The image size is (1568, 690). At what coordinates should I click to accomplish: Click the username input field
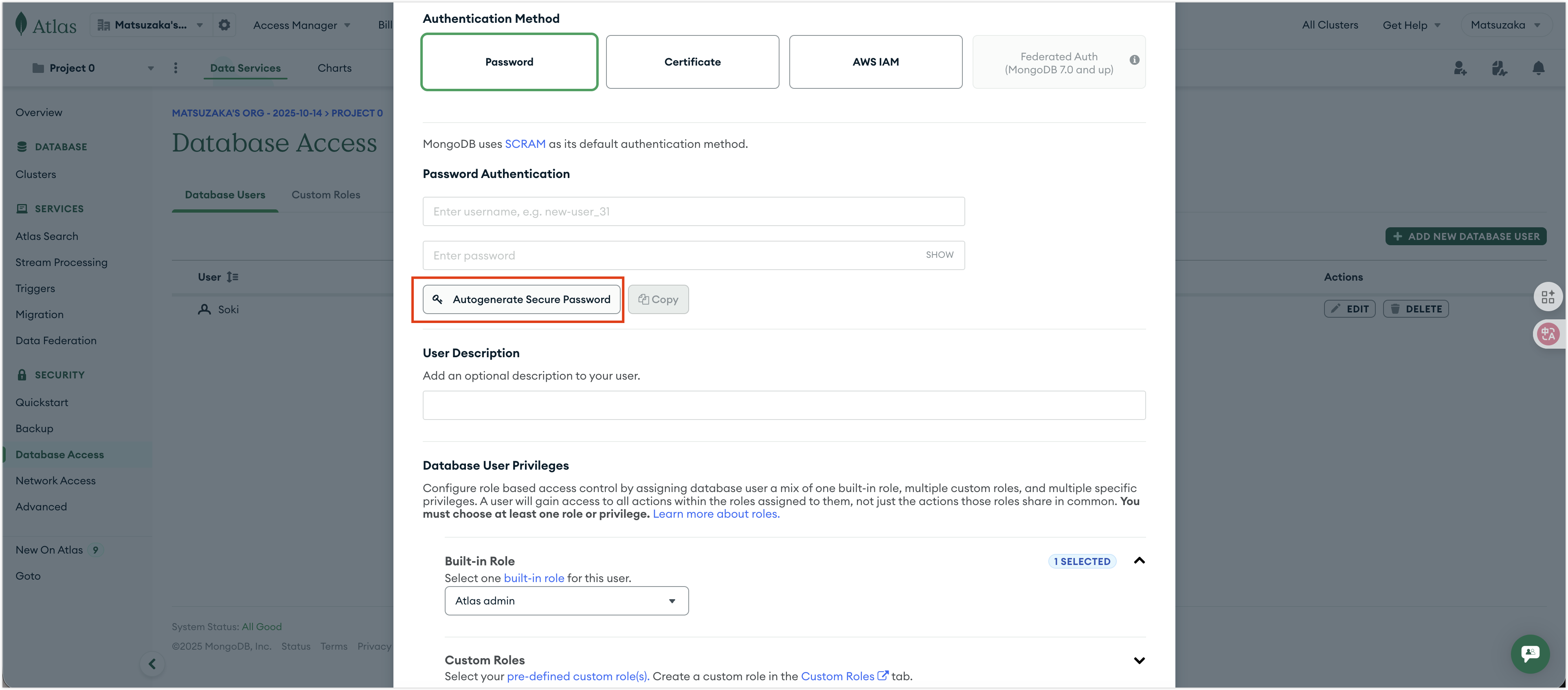coord(693,211)
